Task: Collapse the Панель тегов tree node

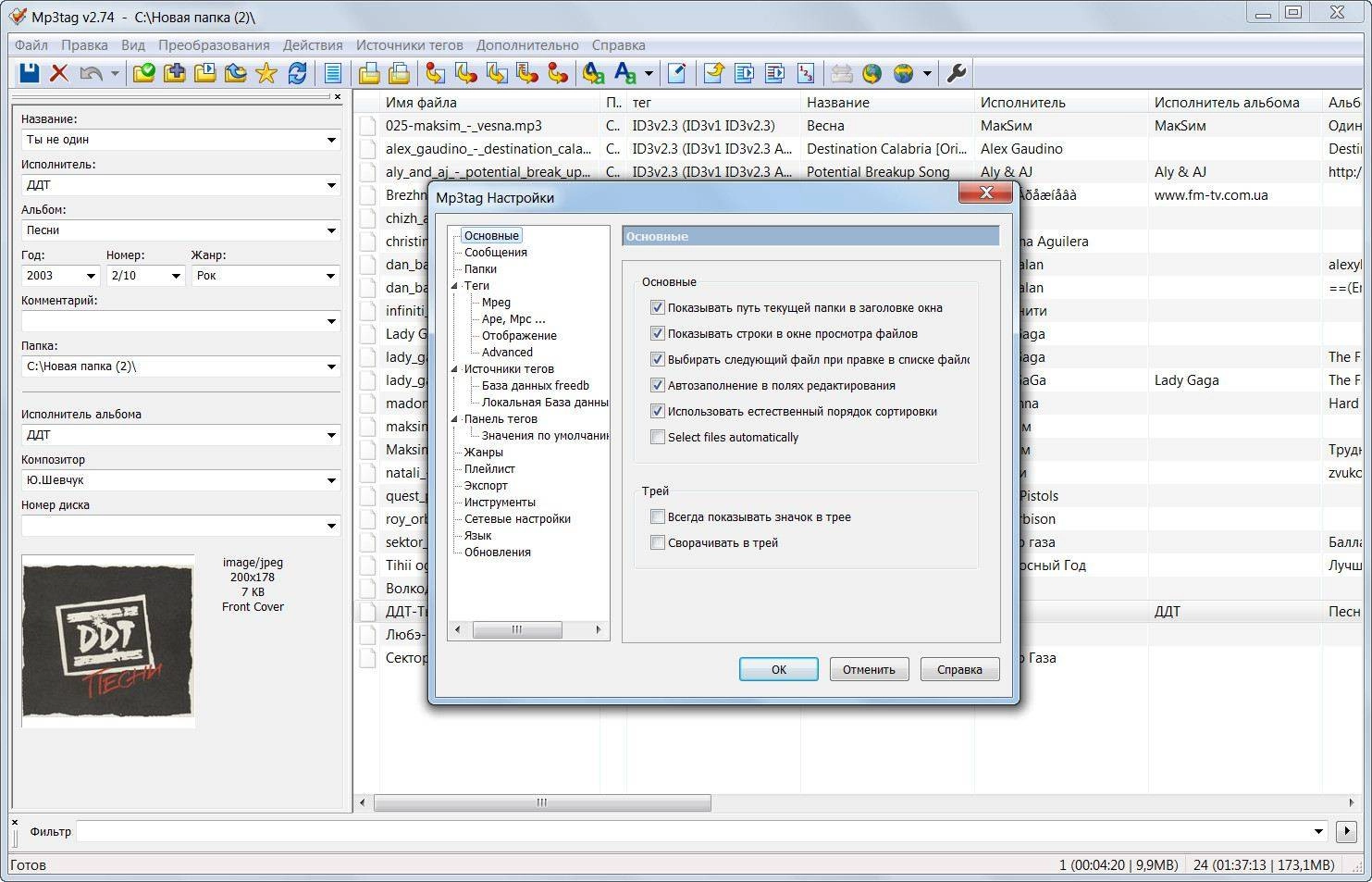Action: (x=455, y=419)
